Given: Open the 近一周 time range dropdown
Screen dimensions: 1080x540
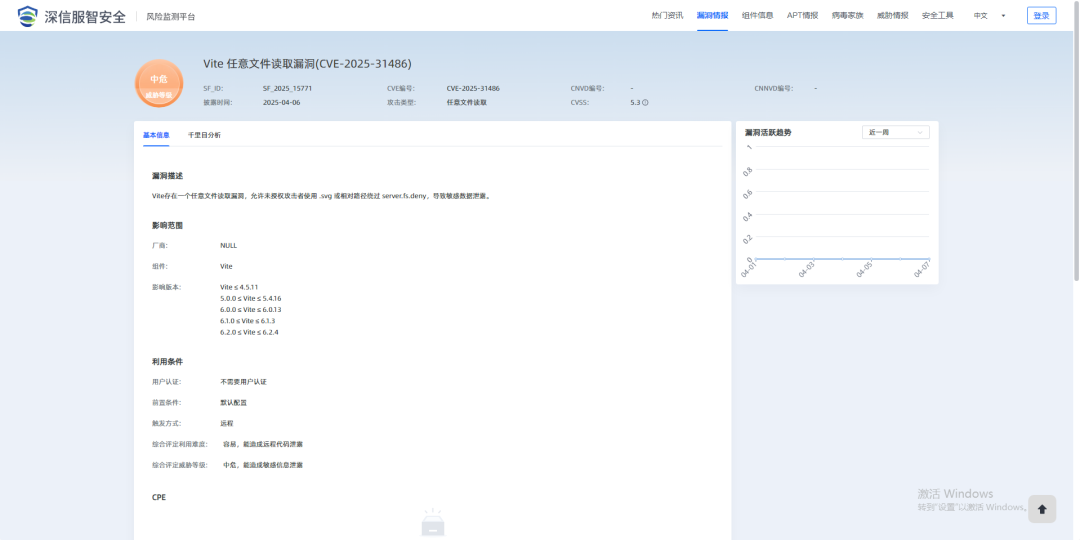Looking at the screenshot, I should [895, 132].
